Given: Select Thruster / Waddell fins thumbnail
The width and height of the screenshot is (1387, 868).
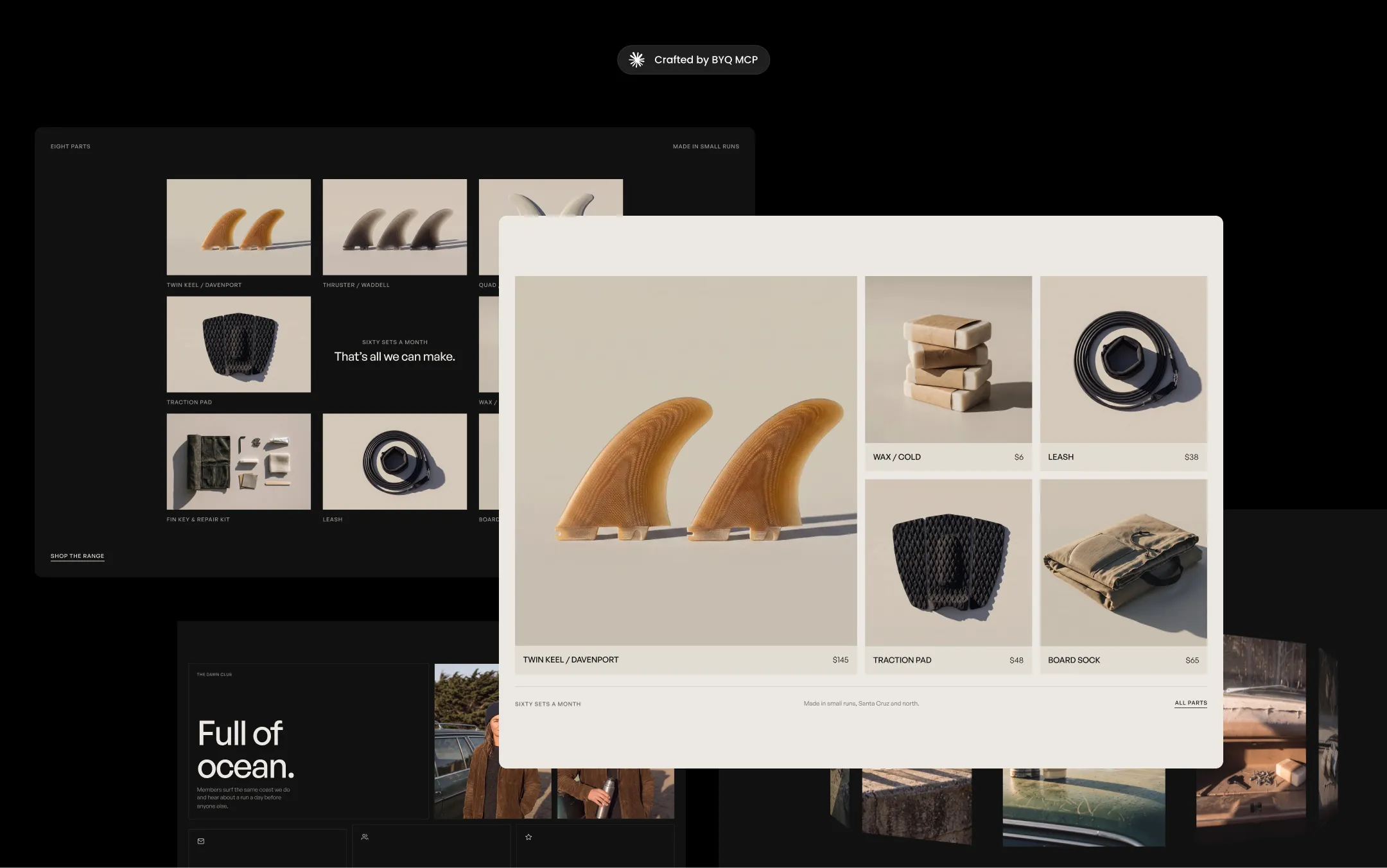Looking at the screenshot, I should point(395,227).
